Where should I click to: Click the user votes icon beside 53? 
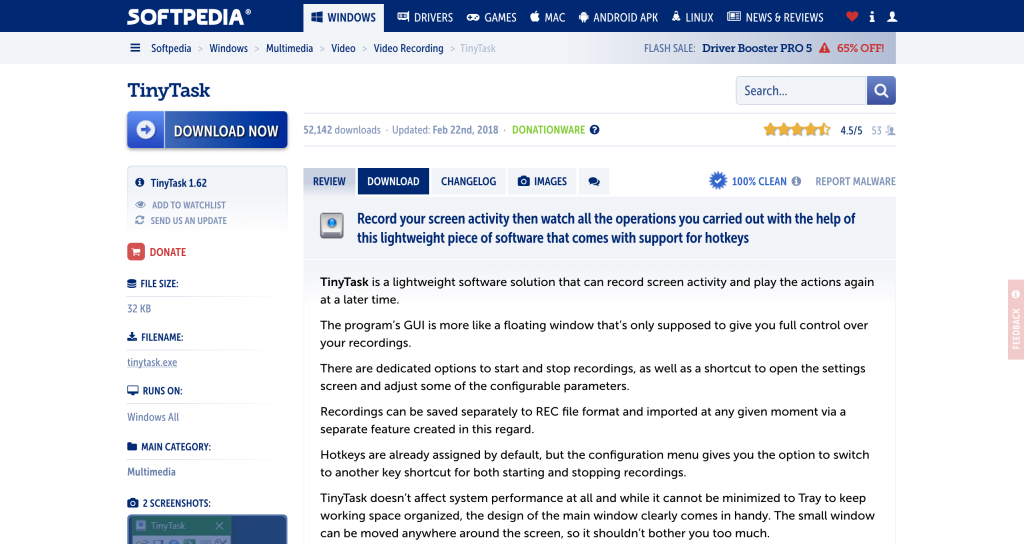(x=891, y=131)
